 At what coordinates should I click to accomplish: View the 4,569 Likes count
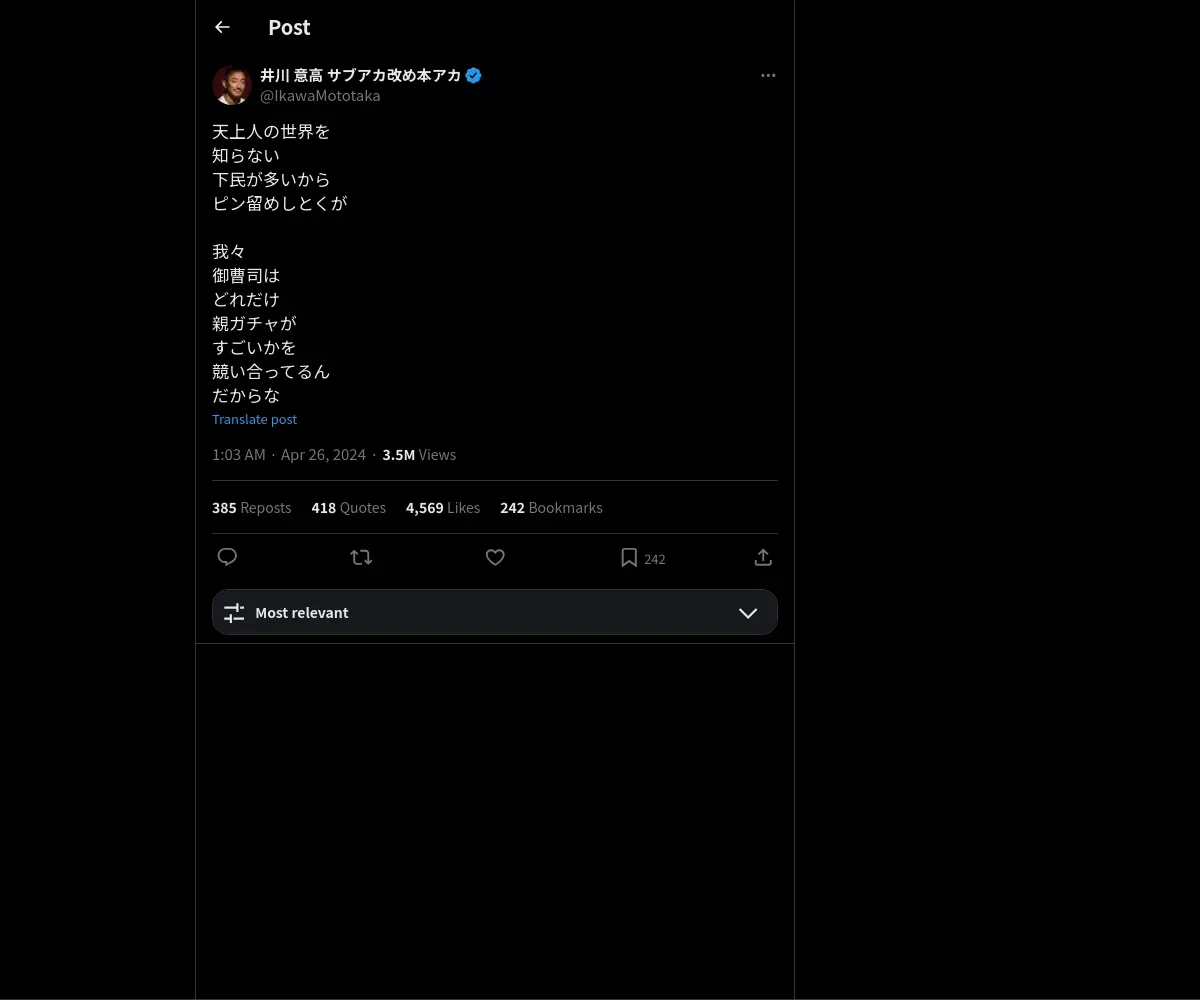[x=443, y=508]
